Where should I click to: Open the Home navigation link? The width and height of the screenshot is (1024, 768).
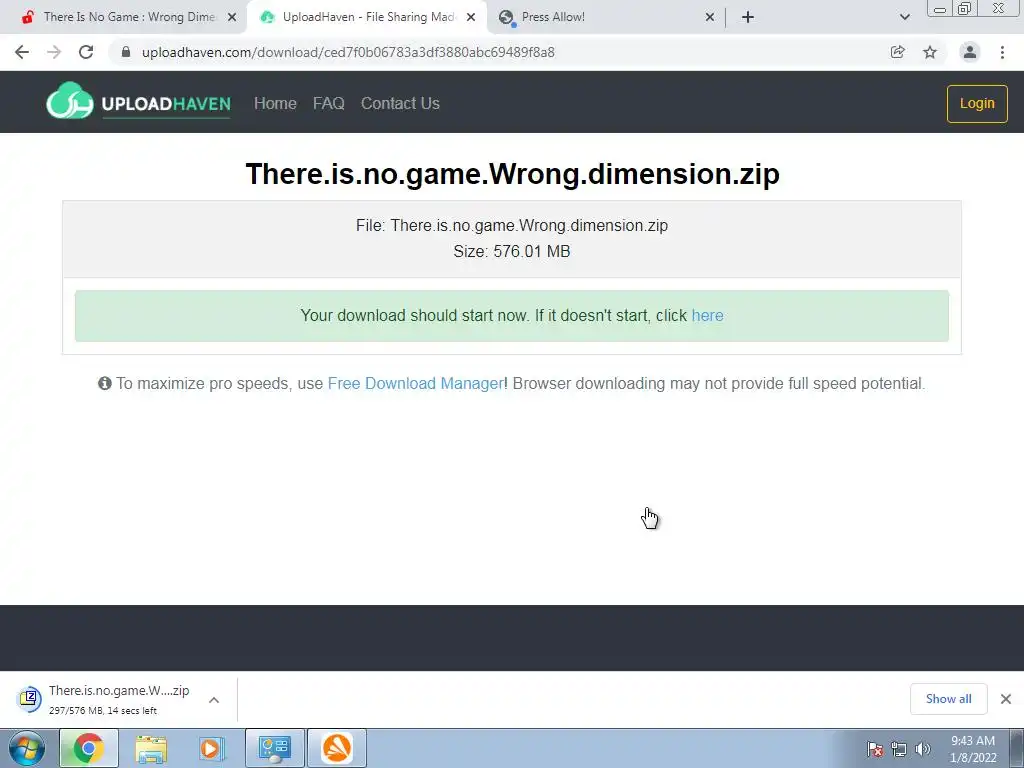(x=275, y=103)
